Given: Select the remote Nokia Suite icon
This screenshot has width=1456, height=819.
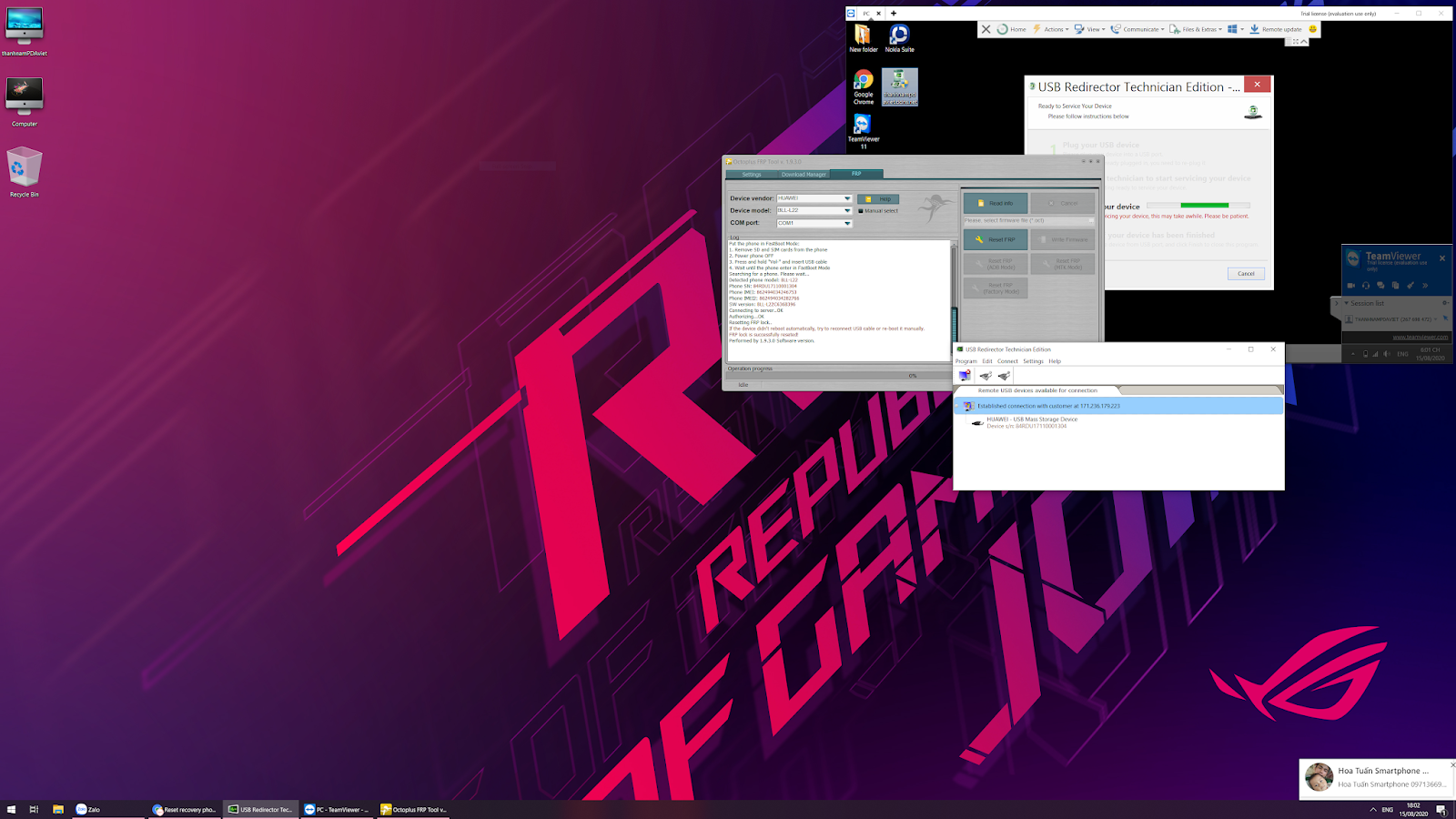Looking at the screenshot, I should coord(899,38).
